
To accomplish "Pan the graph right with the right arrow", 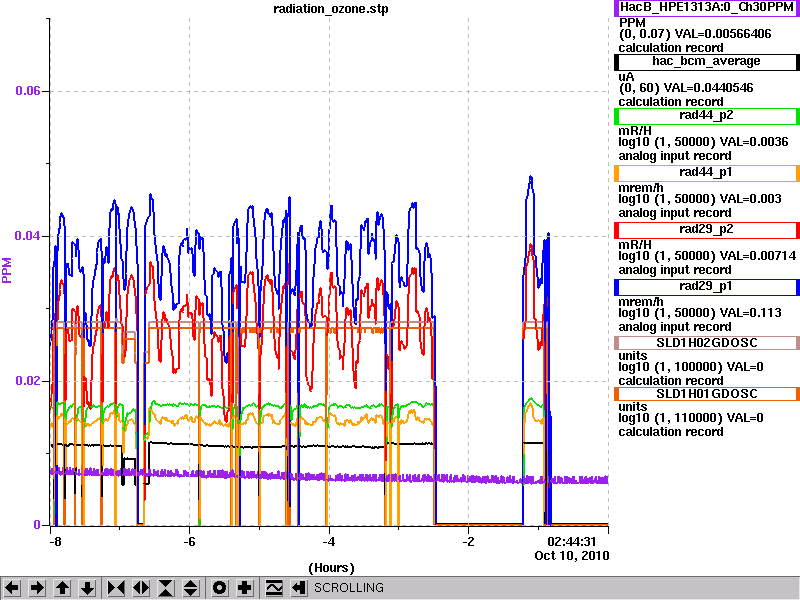I will point(37,588).
